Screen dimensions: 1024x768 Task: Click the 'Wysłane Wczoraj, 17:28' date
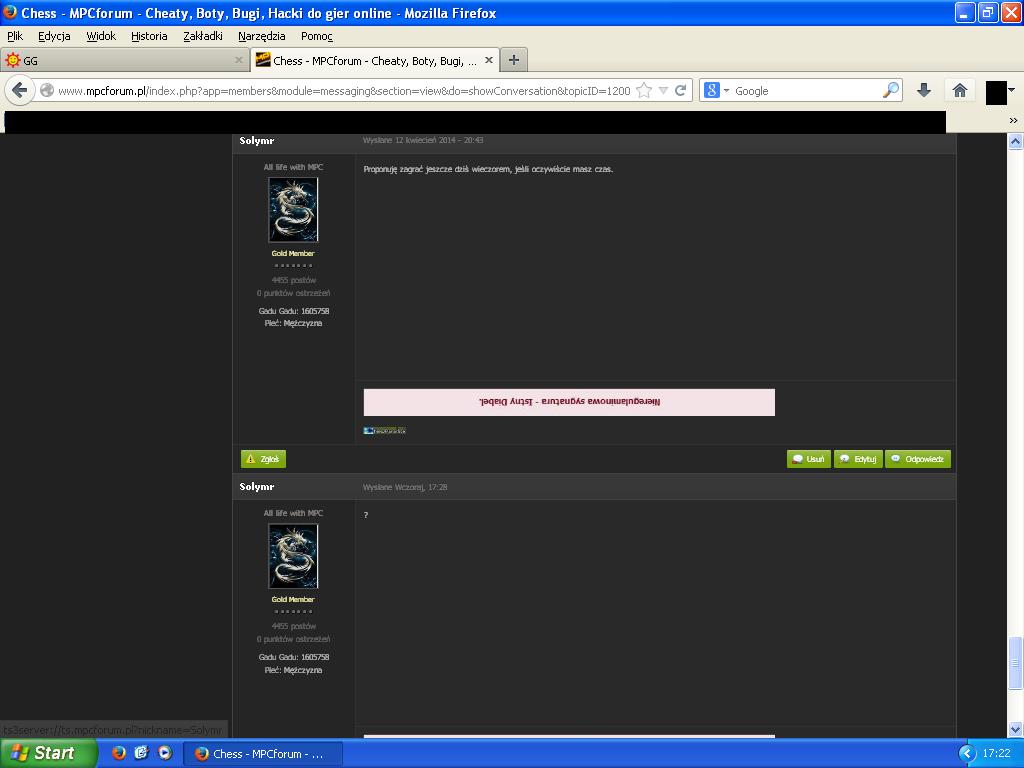pos(405,487)
